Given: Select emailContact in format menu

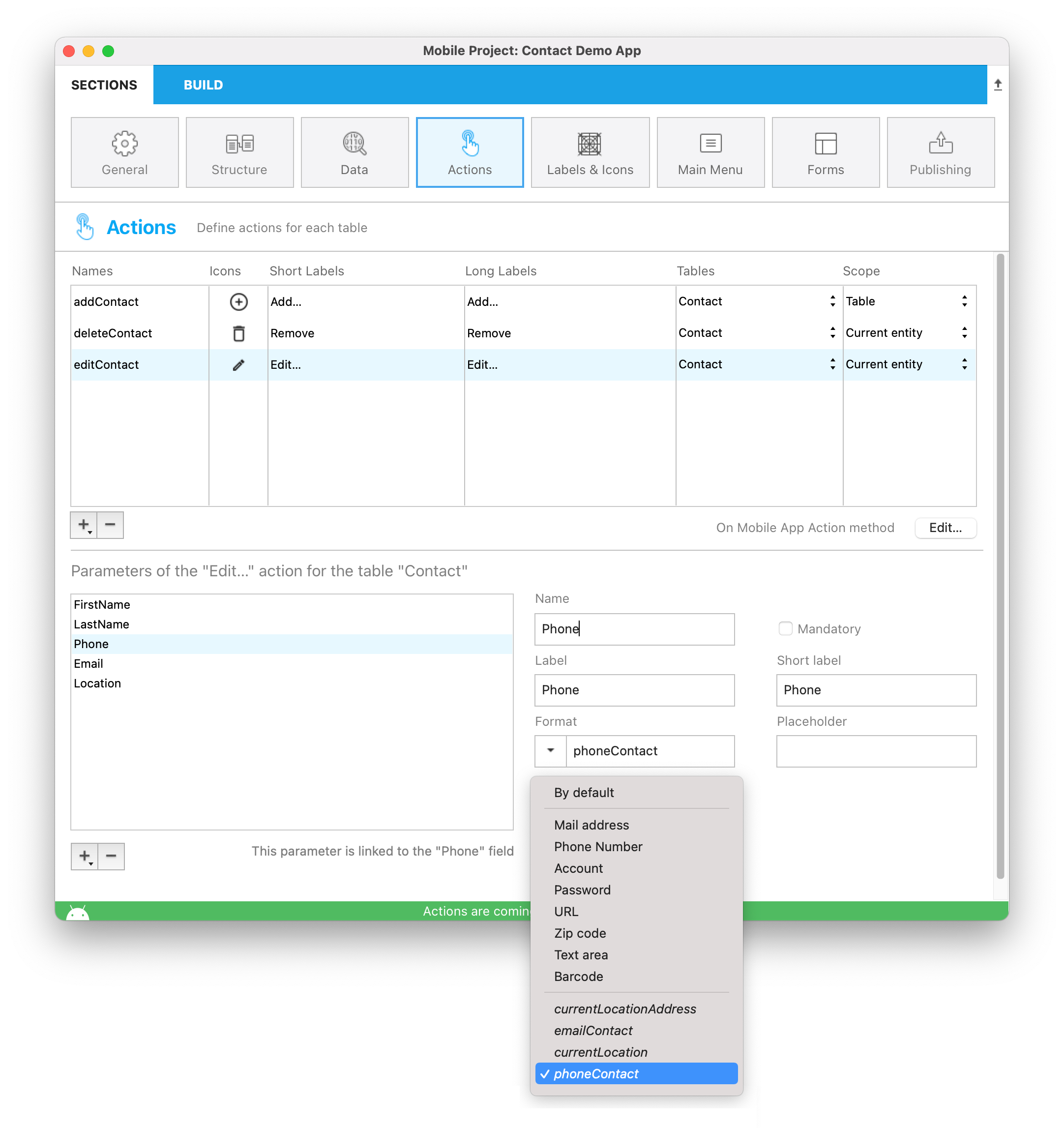Looking at the screenshot, I should [x=593, y=1031].
